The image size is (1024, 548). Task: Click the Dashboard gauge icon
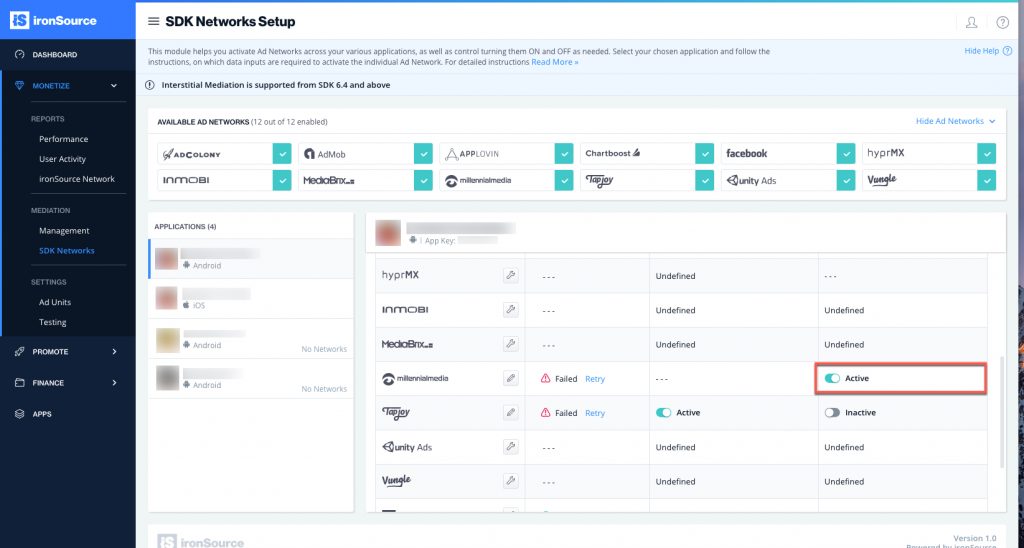(x=20, y=54)
